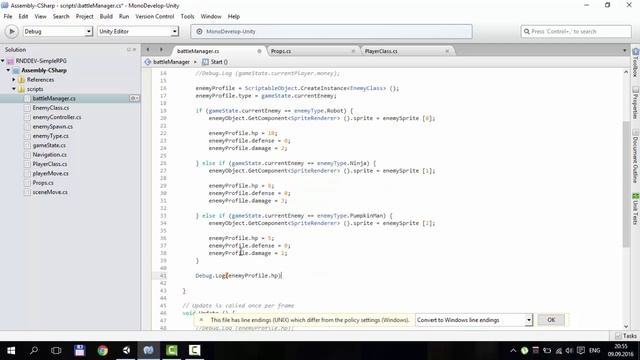Screen dimensions: 640x360
Task: Open the Unit Tests side panel
Action: click(636, 209)
